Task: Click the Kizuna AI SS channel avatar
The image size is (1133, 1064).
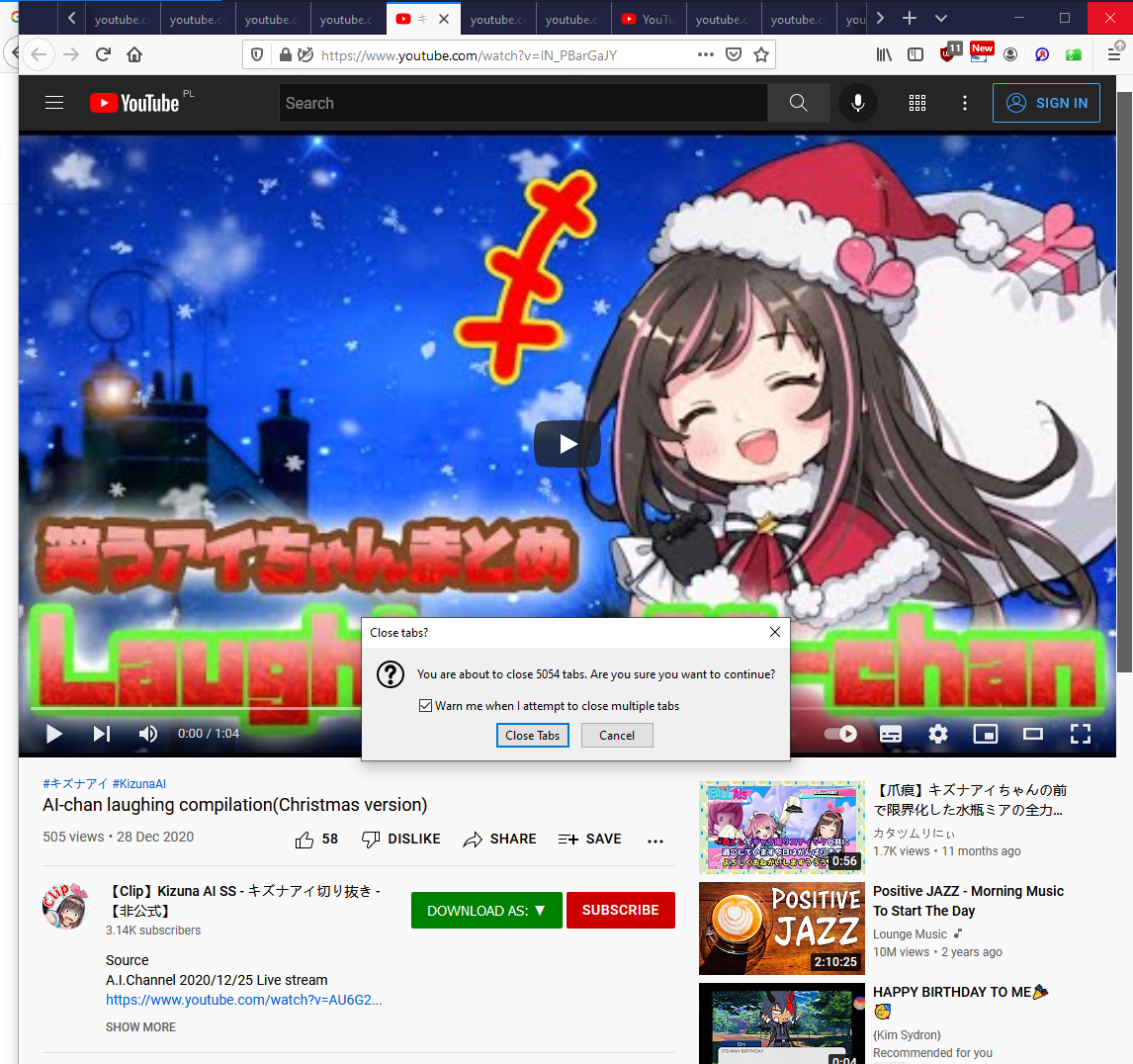Action: [65, 906]
